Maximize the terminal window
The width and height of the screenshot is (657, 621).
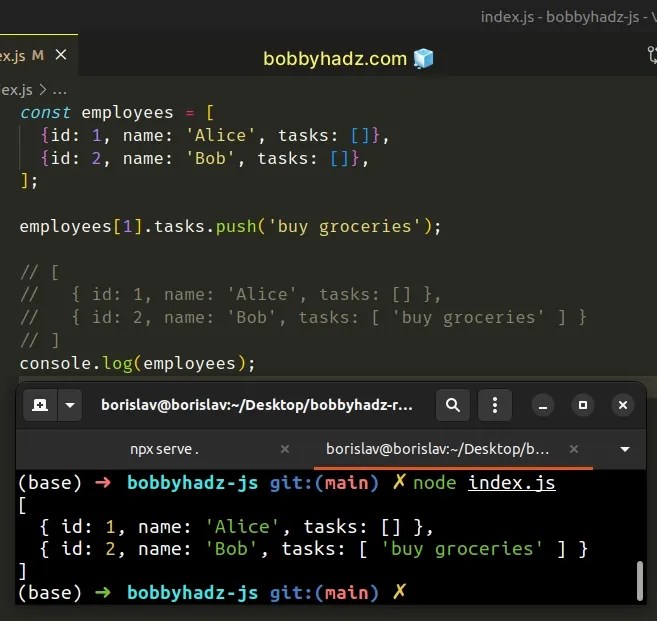tap(583, 405)
